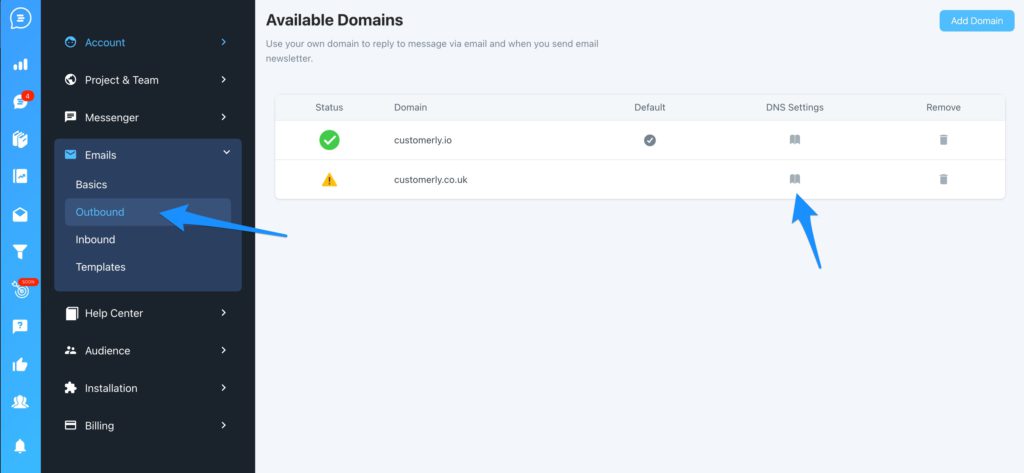Open the Messenger menu label
This screenshot has width=1024, height=473.
(x=112, y=118)
